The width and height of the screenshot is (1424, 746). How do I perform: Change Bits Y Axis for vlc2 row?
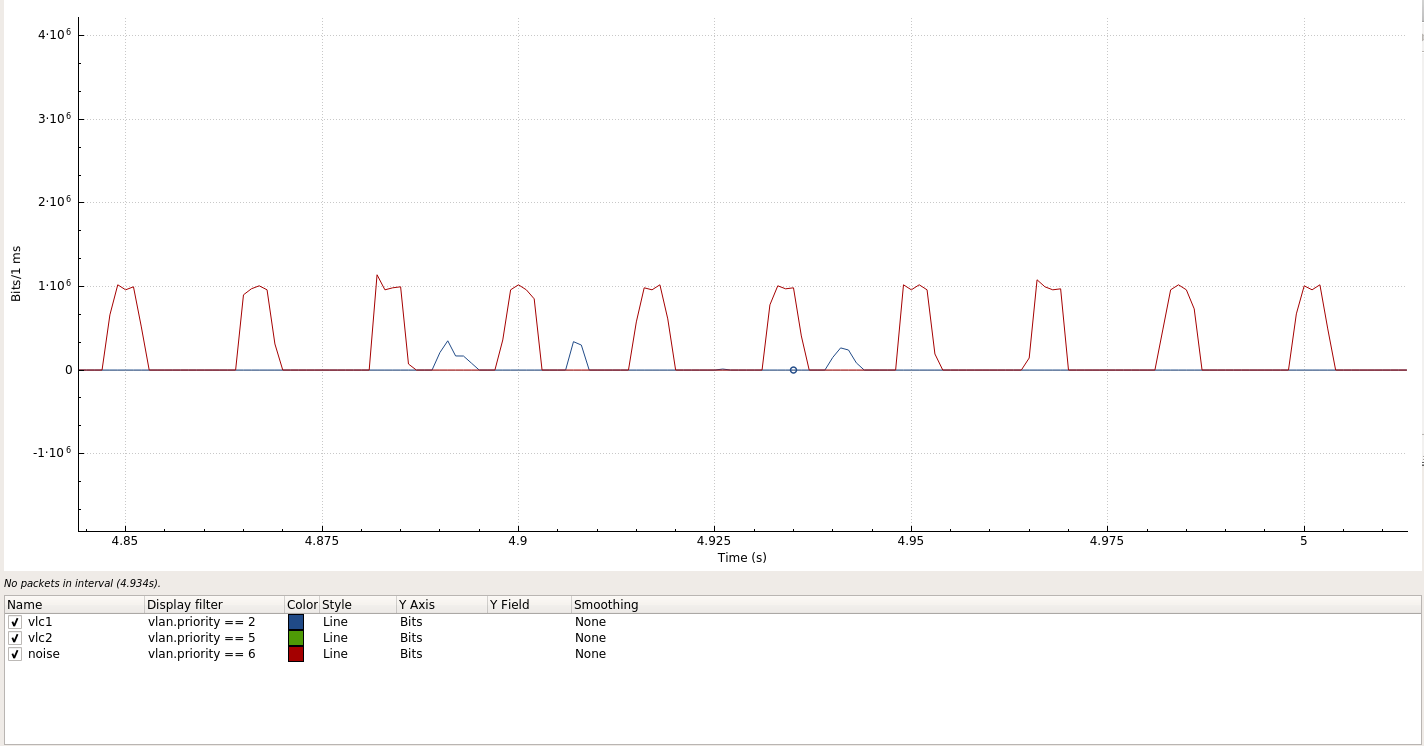coord(411,638)
